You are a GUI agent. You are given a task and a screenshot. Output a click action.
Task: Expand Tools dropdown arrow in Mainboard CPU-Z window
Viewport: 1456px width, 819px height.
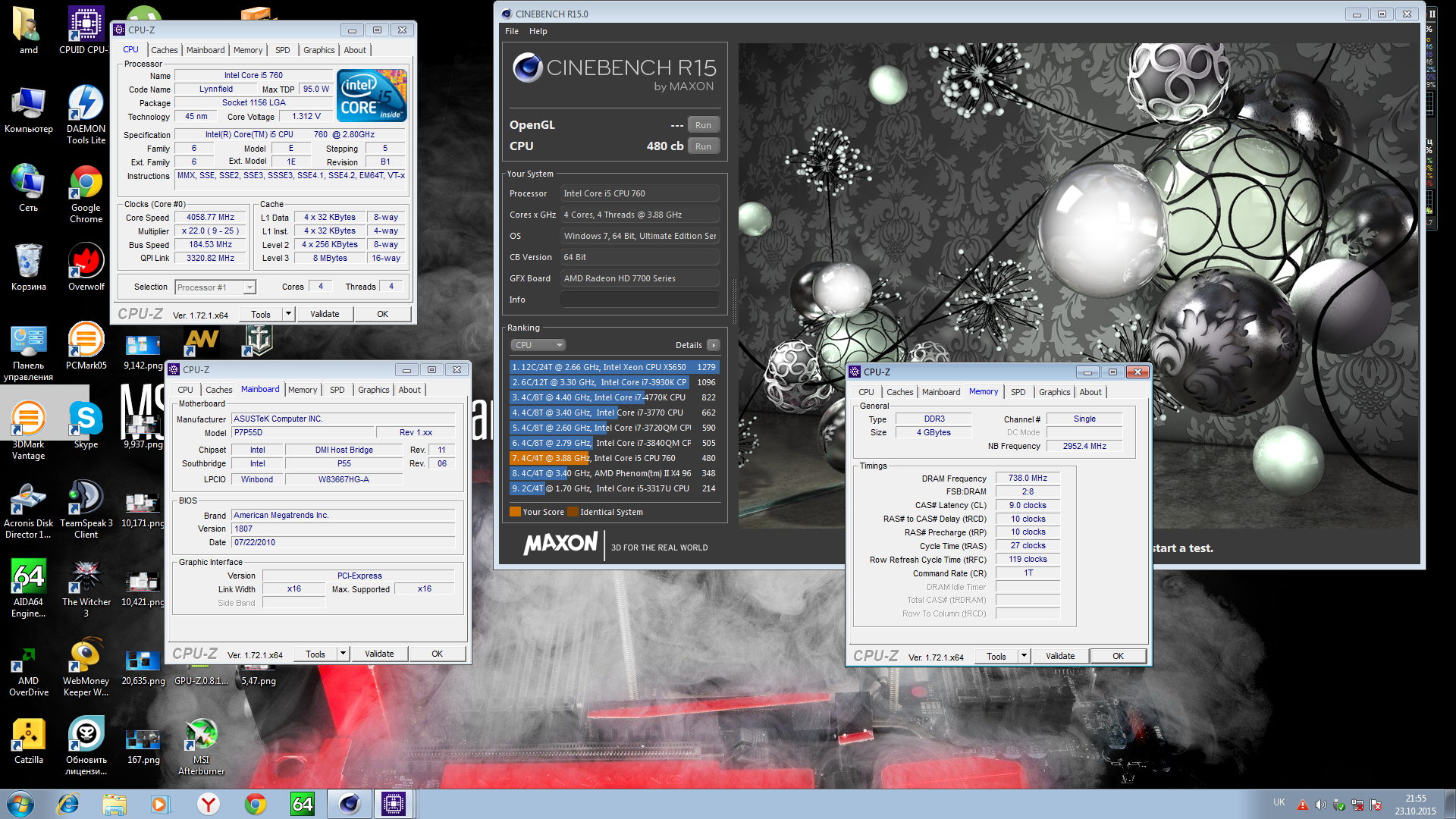(343, 654)
